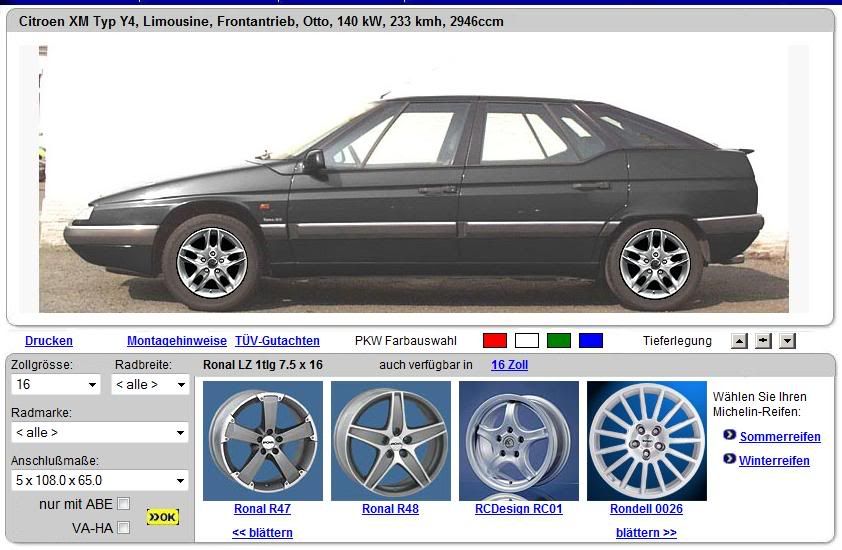Click the 'PKW Farbauswahl' label
Screen dimensions: 842x550
click(405, 341)
